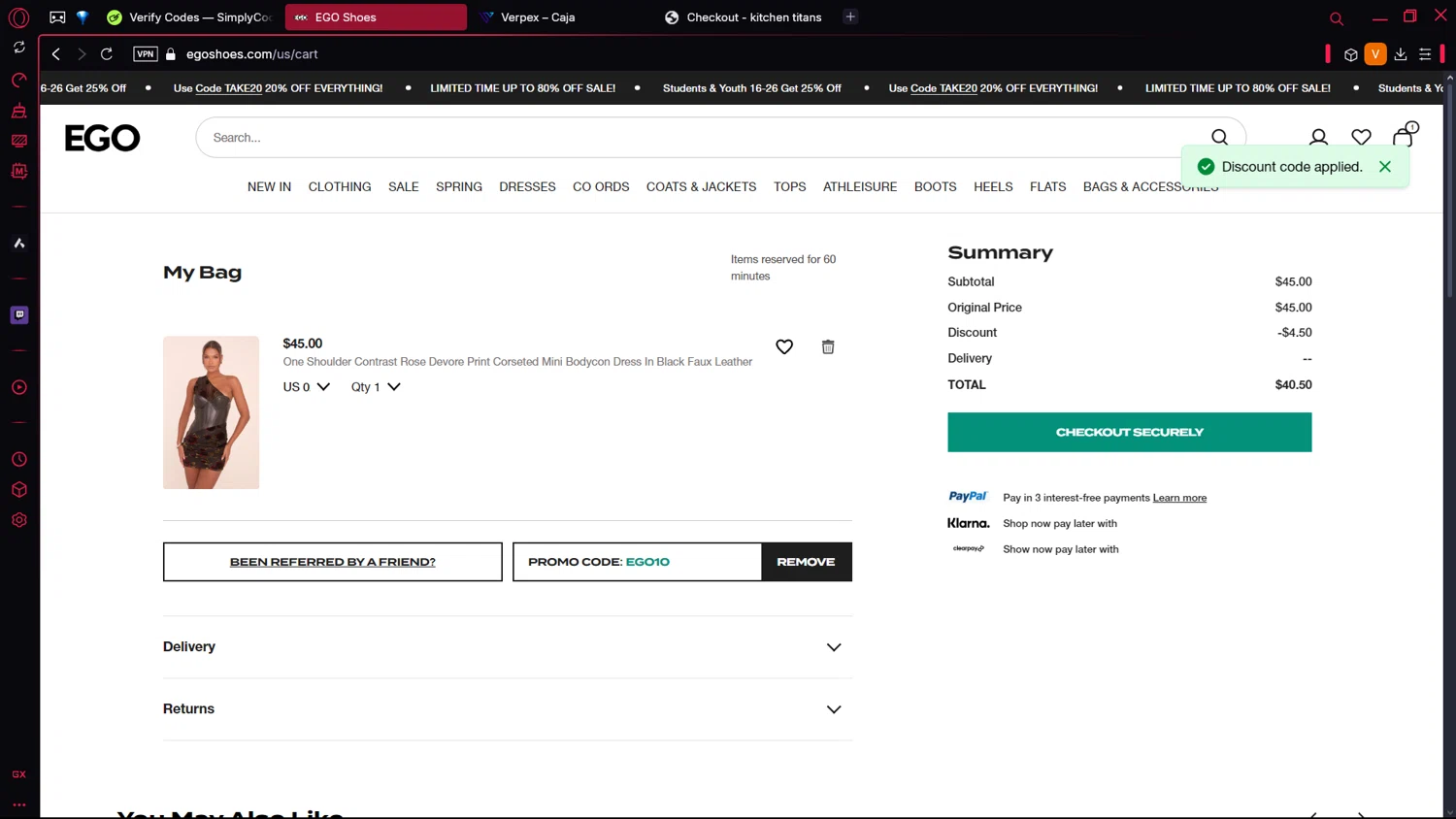Open the NEW IN menu

click(269, 187)
